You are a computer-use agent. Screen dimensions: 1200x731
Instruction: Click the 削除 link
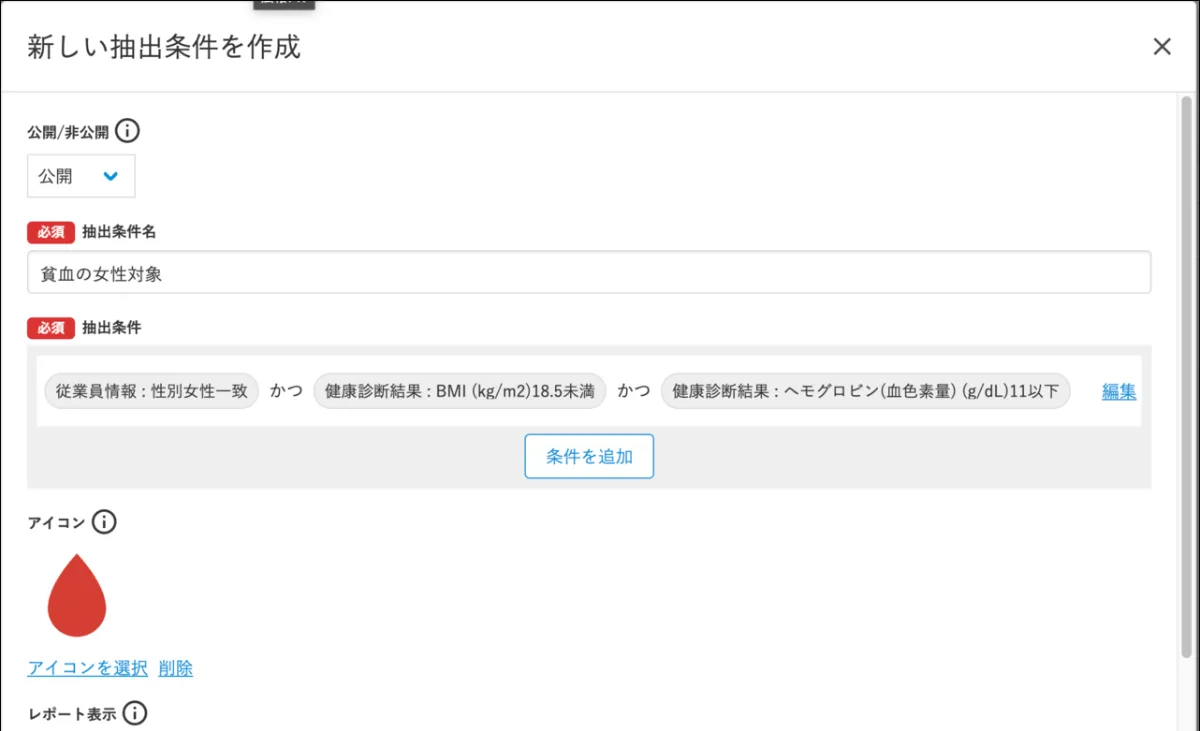tap(176, 669)
